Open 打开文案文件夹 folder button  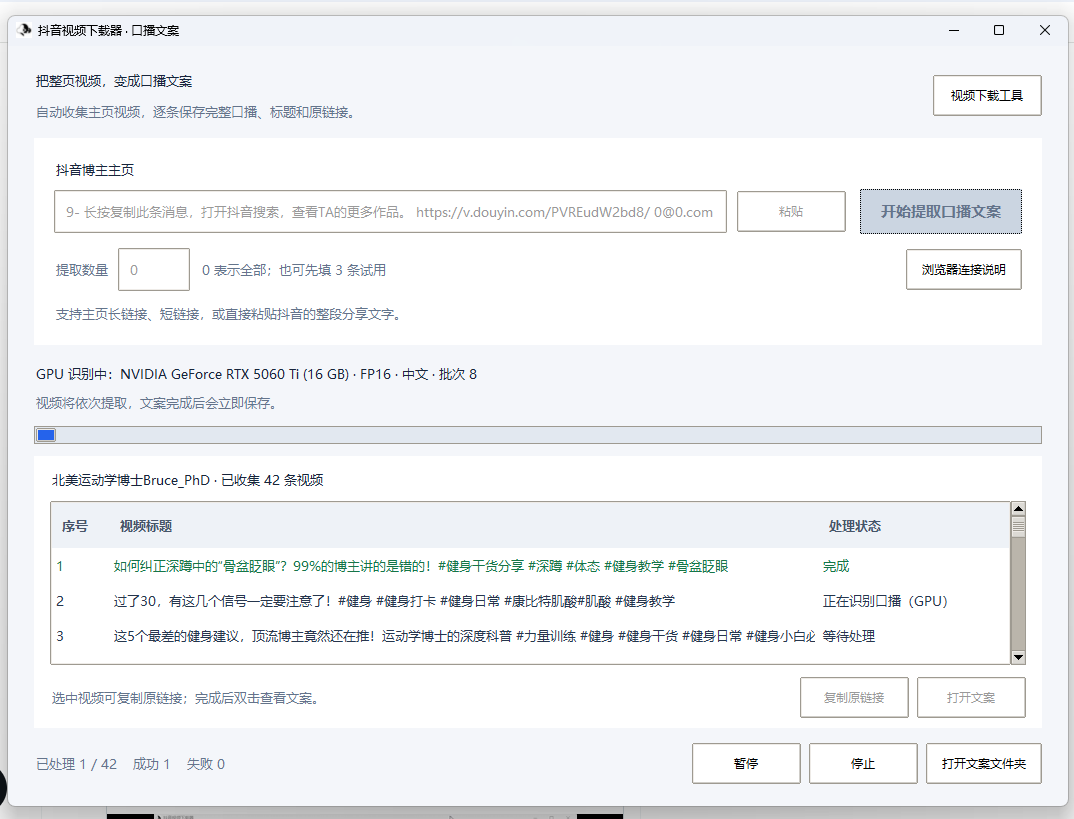(x=984, y=764)
